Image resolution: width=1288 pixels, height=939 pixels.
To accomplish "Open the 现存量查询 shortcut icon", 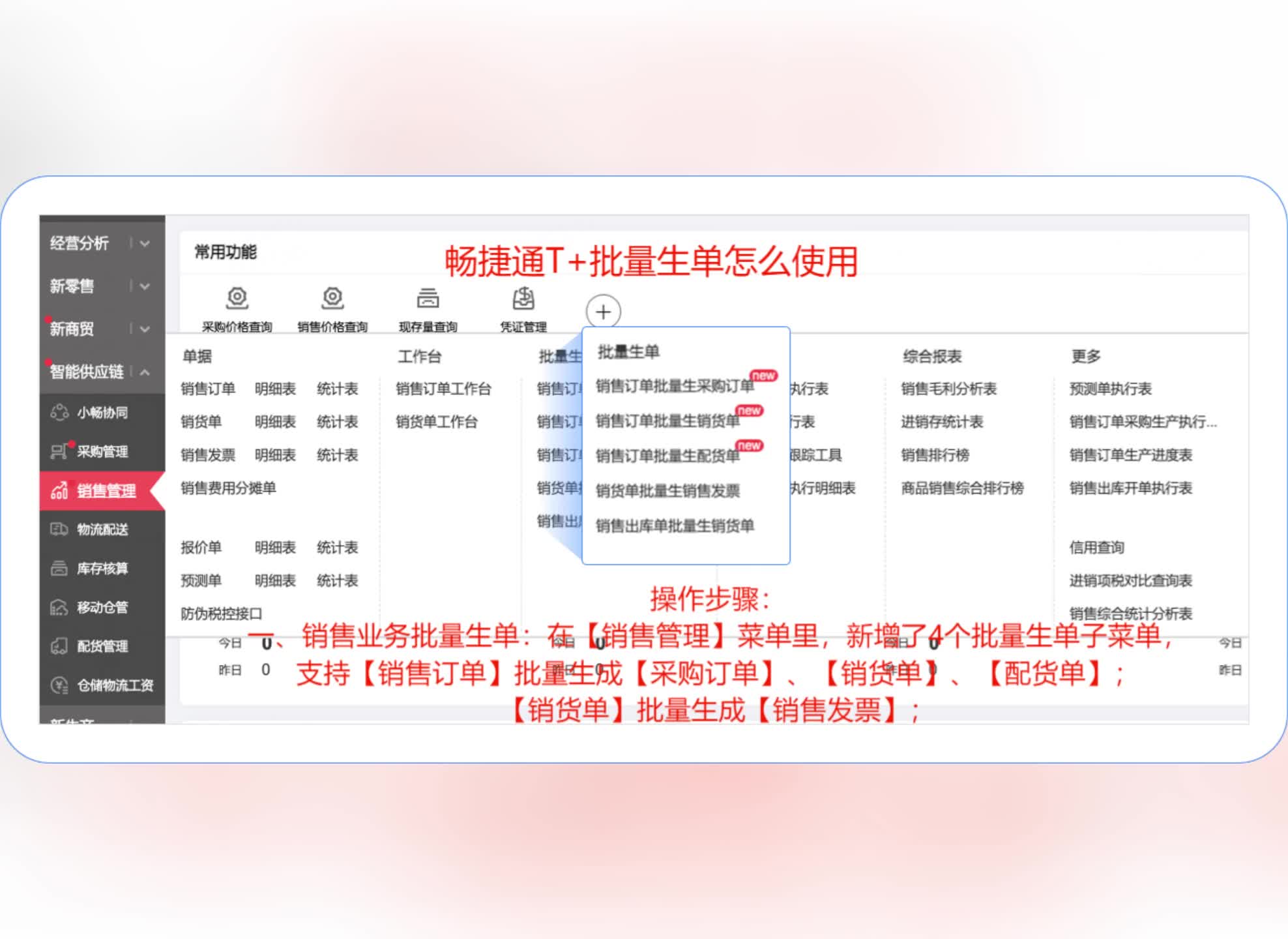I will (x=428, y=298).
